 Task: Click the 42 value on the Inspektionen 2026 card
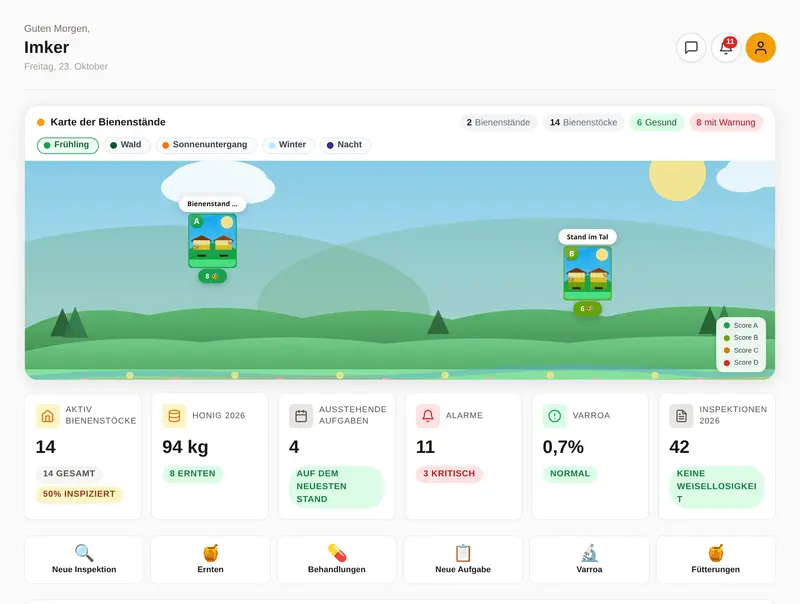pyautogui.click(x=679, y=447)
